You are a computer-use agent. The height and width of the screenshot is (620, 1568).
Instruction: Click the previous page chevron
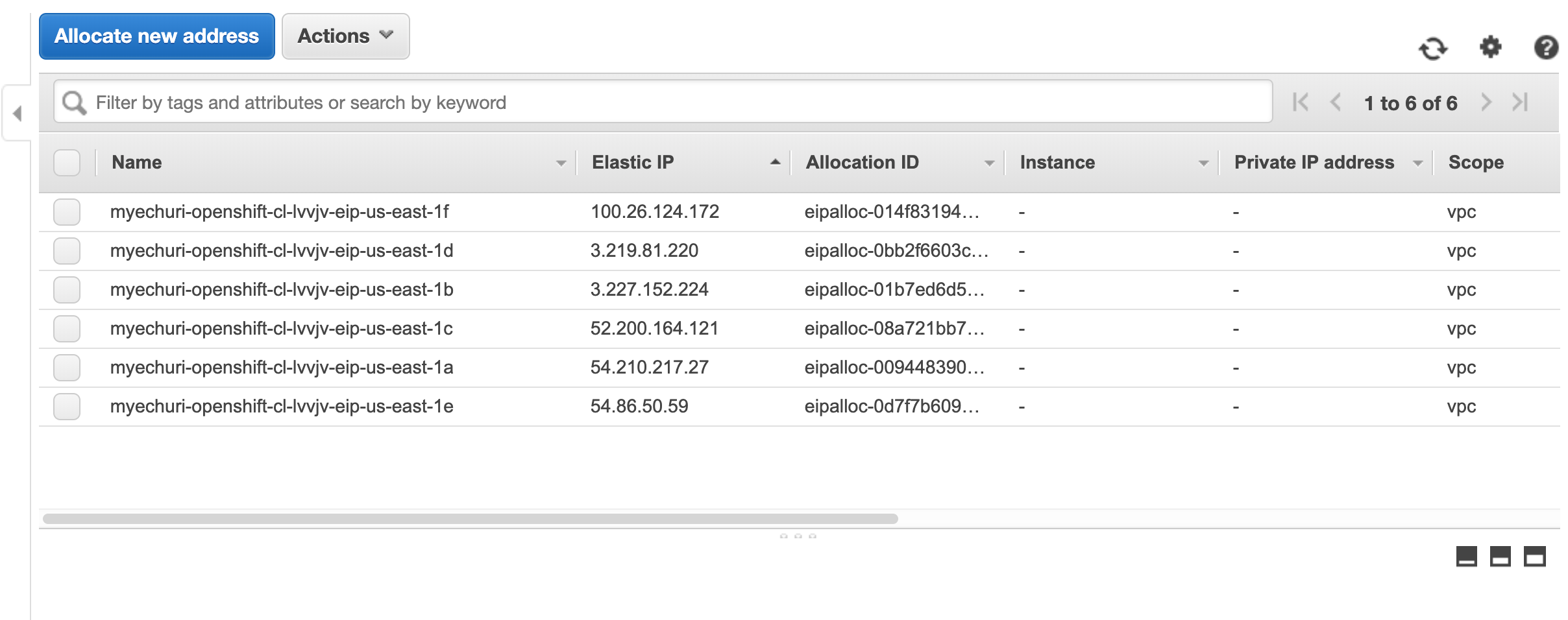click(1335, 102)
